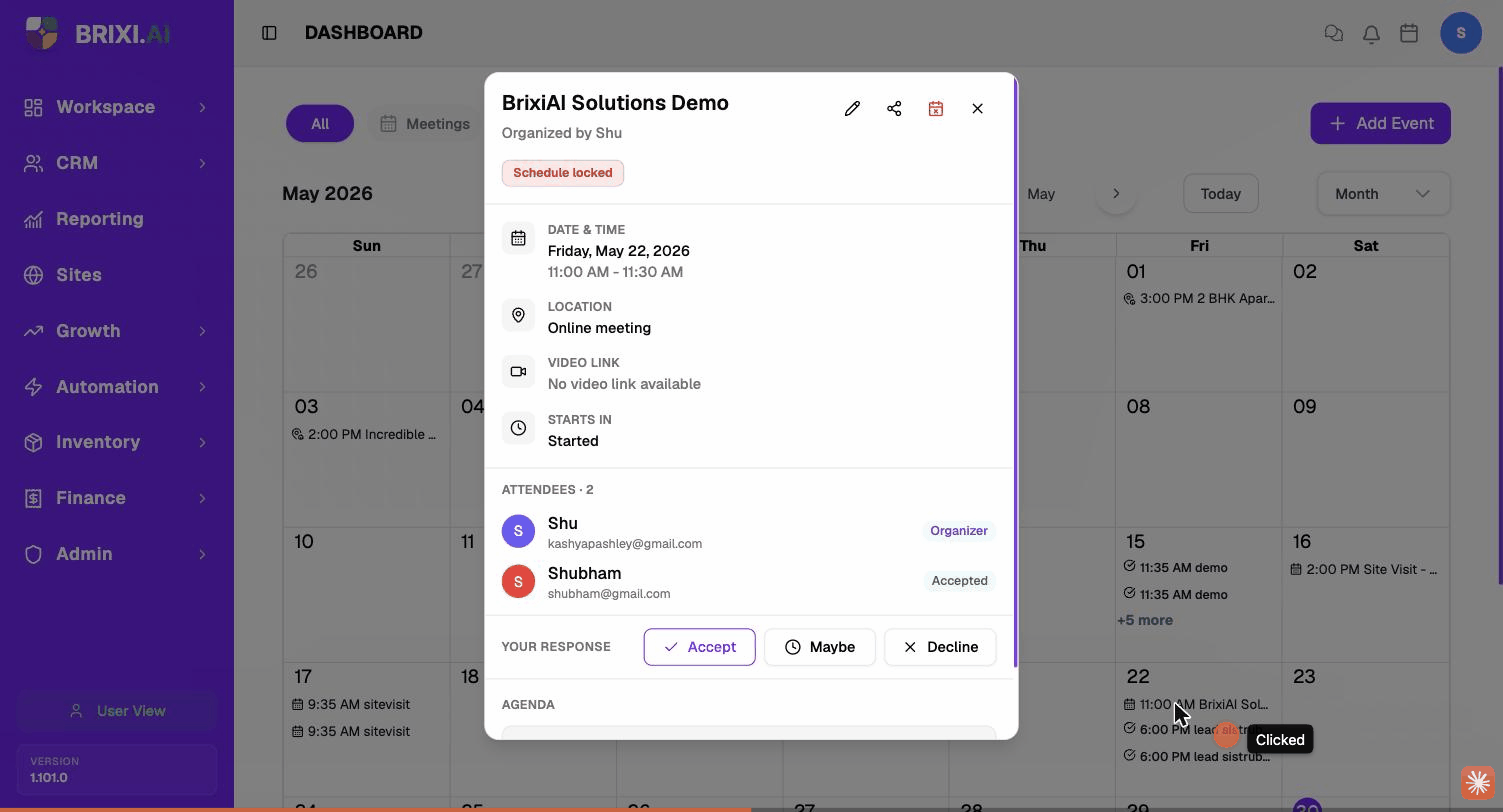The height and width of the screenshot is (812, 1503).
Task: Open first 11:35 AM demo event
Action: point(1176,567)
